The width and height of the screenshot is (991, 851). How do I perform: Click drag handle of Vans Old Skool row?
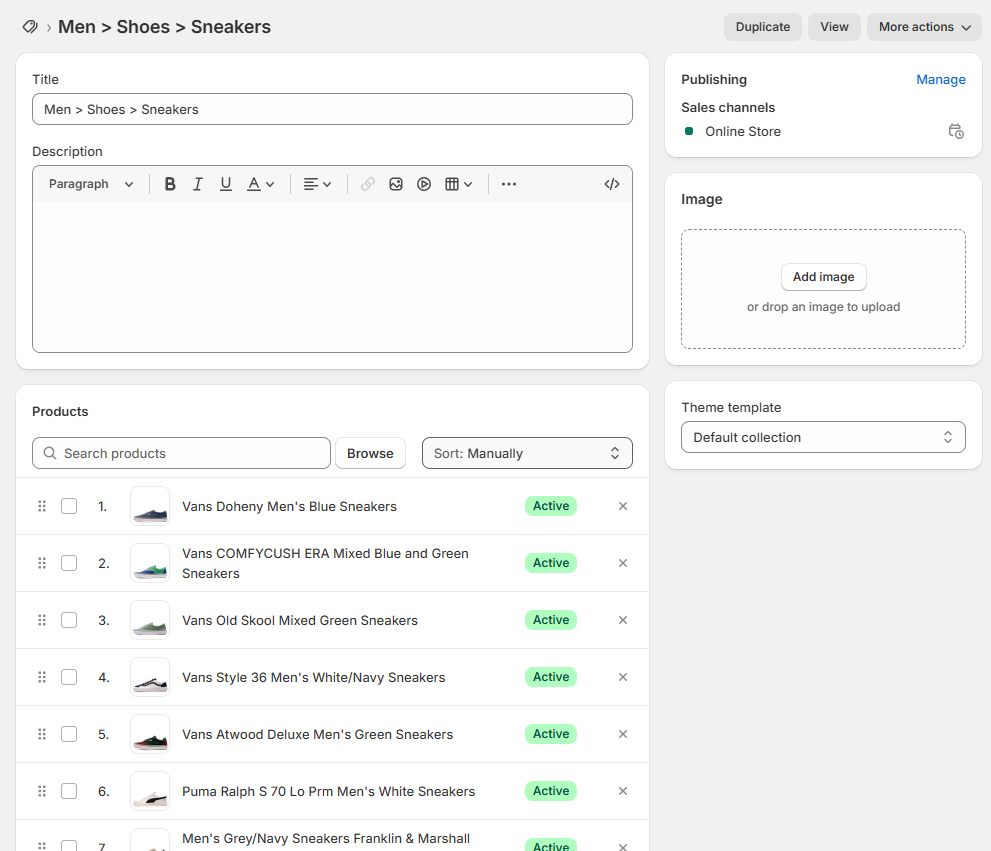(42, 620)
